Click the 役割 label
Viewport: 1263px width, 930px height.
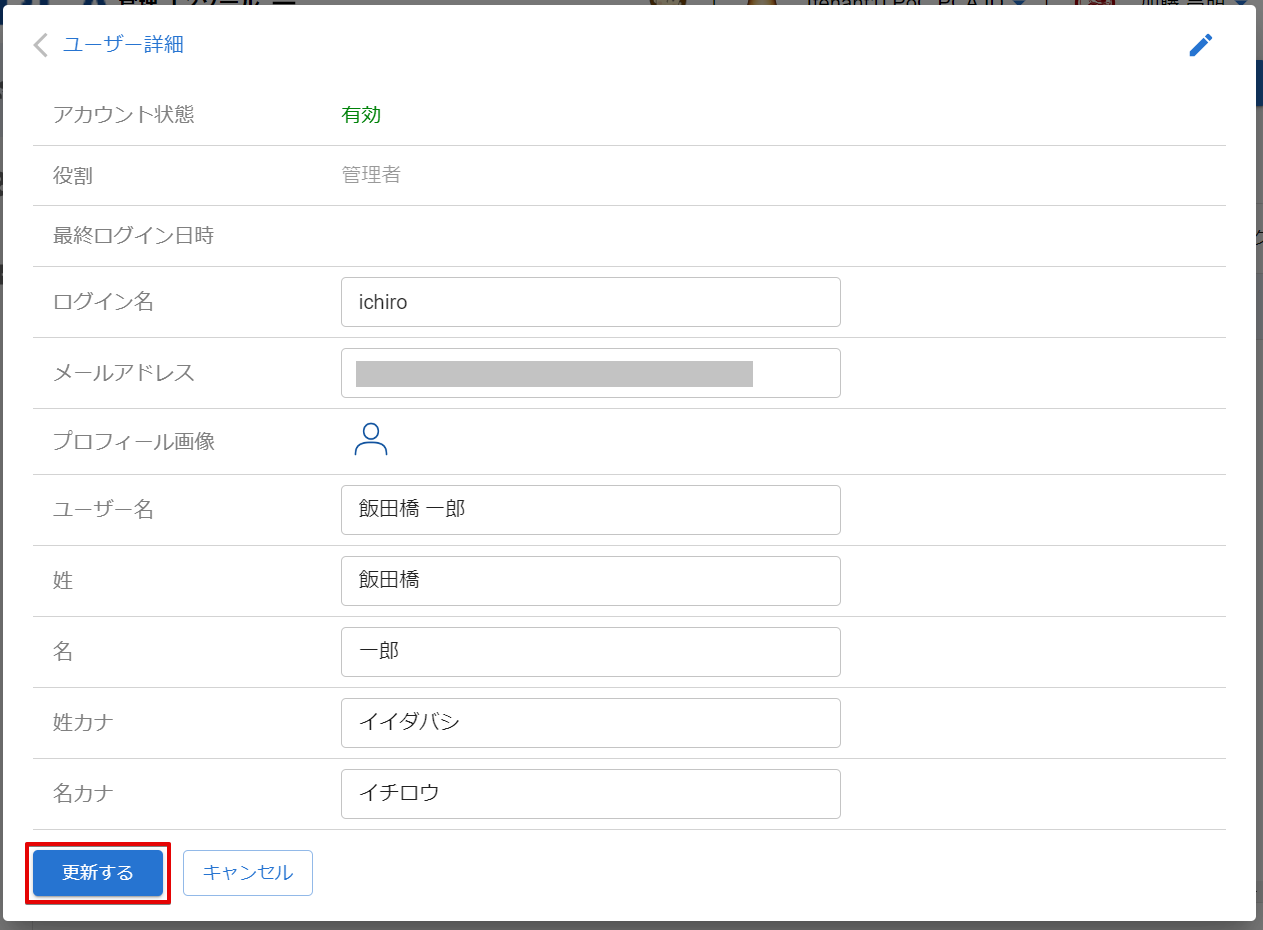[73, 176]
